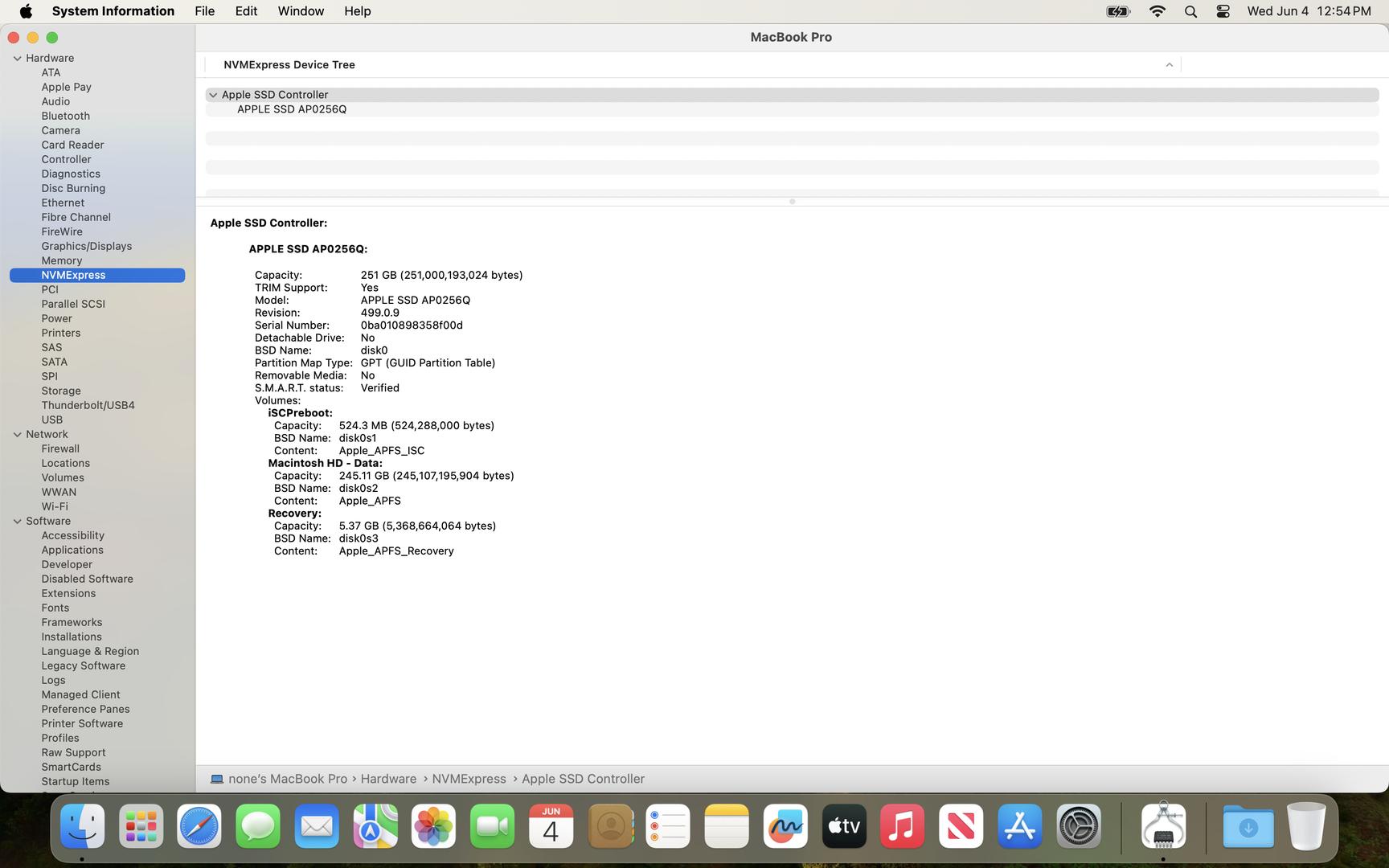Collapse the Software sidebar group
The width and height of the screenshot is (1389, 868).
click(17, 521)
